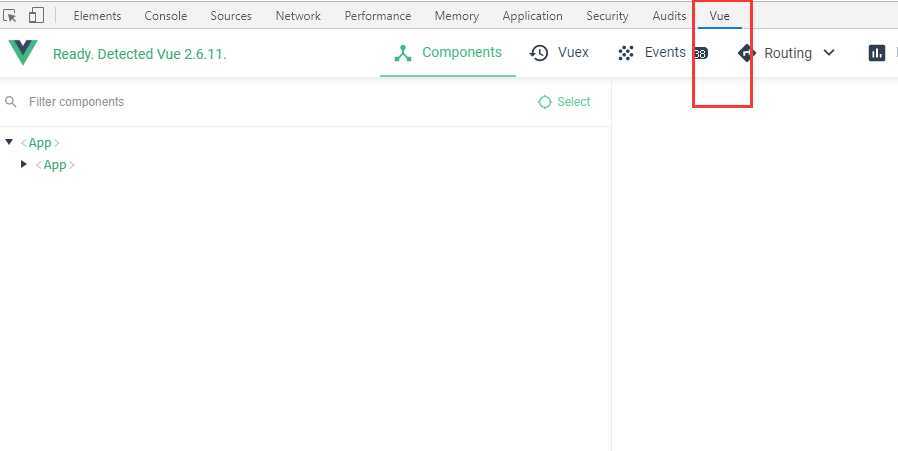The image size is (898, 451).
Task: Open the Elements tab
Action: point(97,16)
